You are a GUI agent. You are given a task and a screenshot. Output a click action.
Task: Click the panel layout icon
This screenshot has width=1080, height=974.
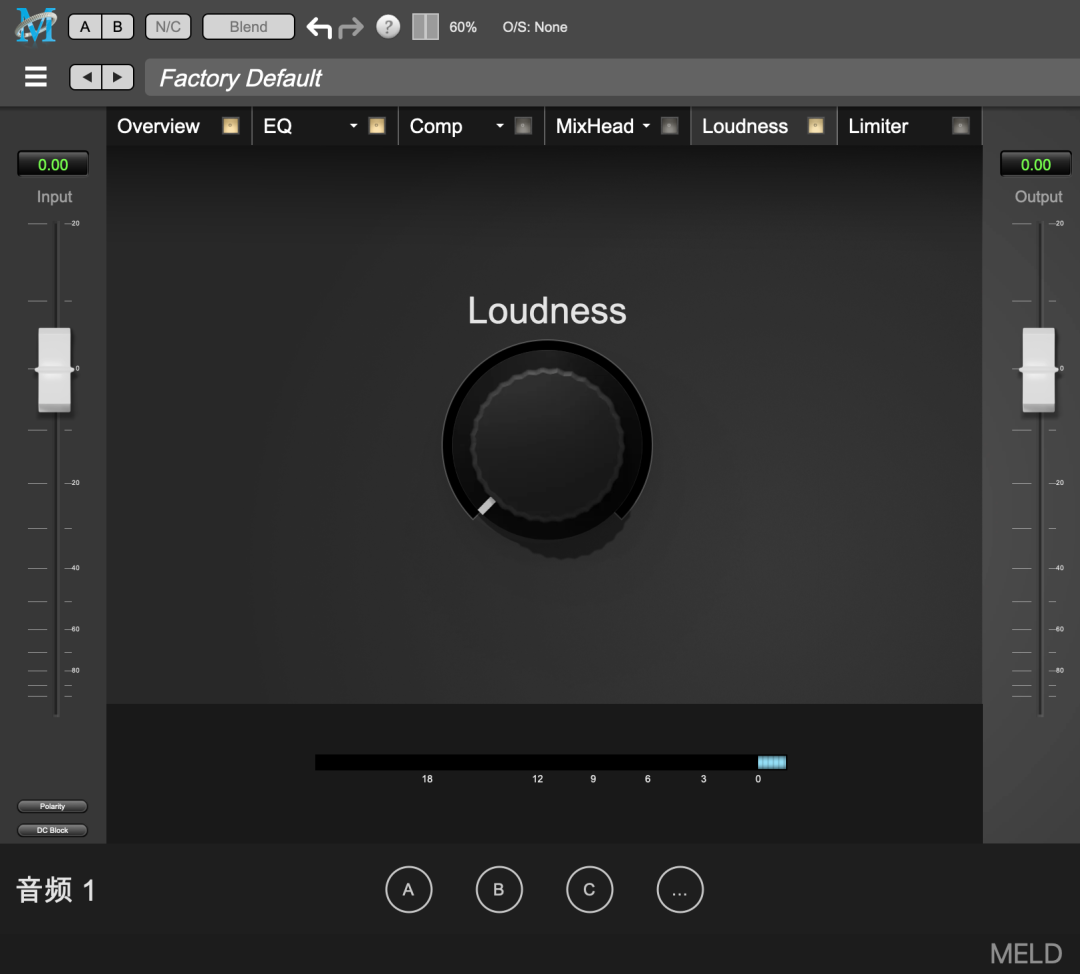pyautogui.click(x=425, y=27)
